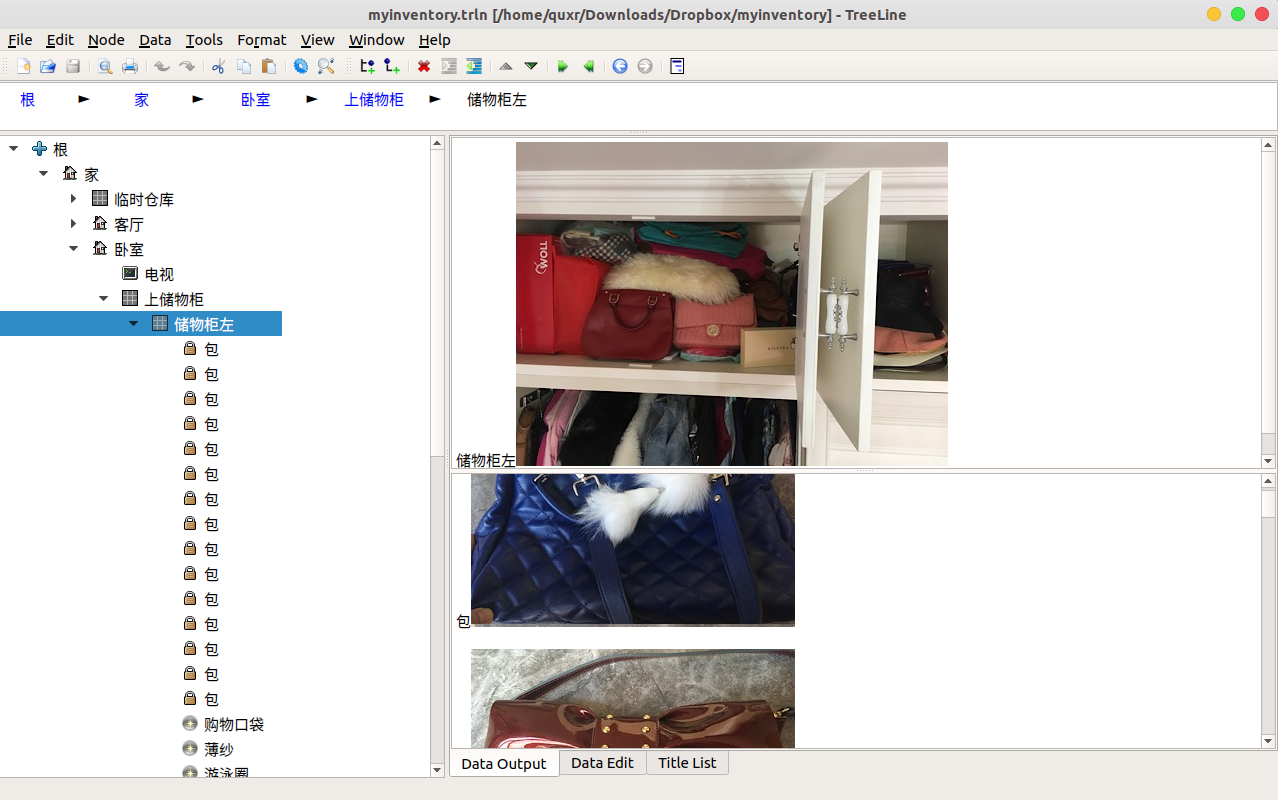
Task: Expand the 临时仓库 tree node
Action: click(x=74, y=199)
